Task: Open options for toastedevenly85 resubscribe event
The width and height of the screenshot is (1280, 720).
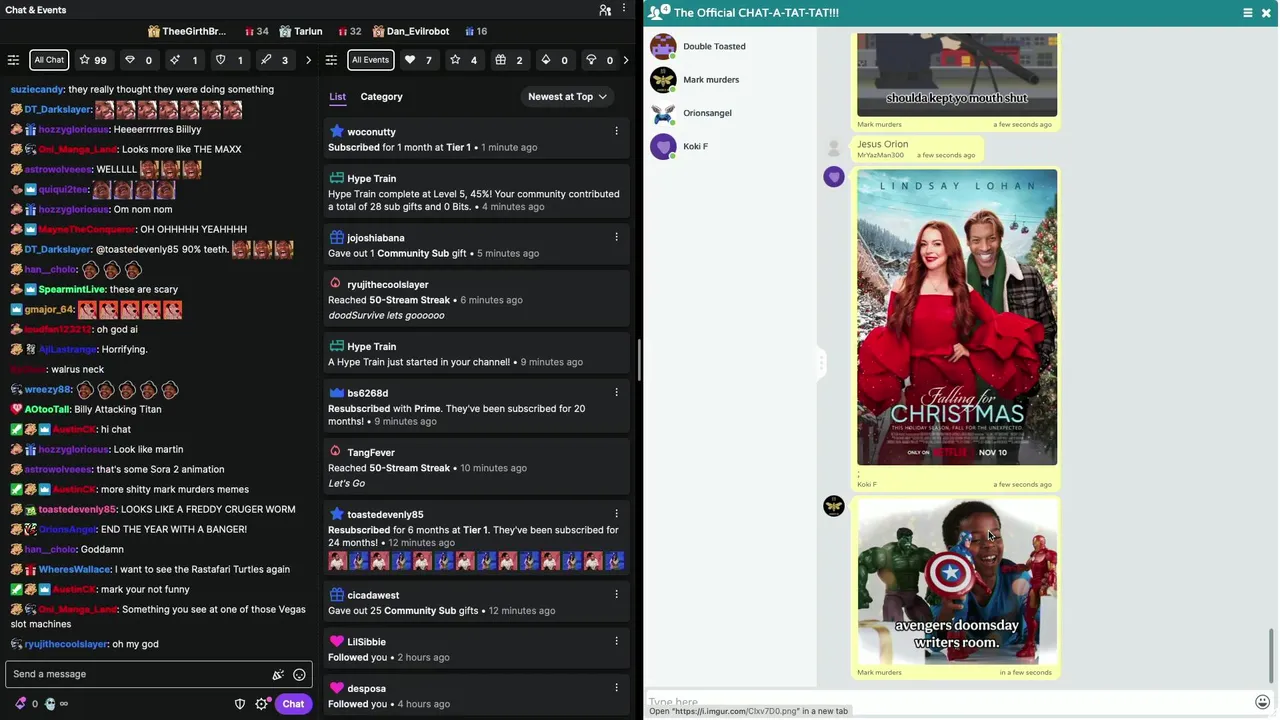Action: 616,513
